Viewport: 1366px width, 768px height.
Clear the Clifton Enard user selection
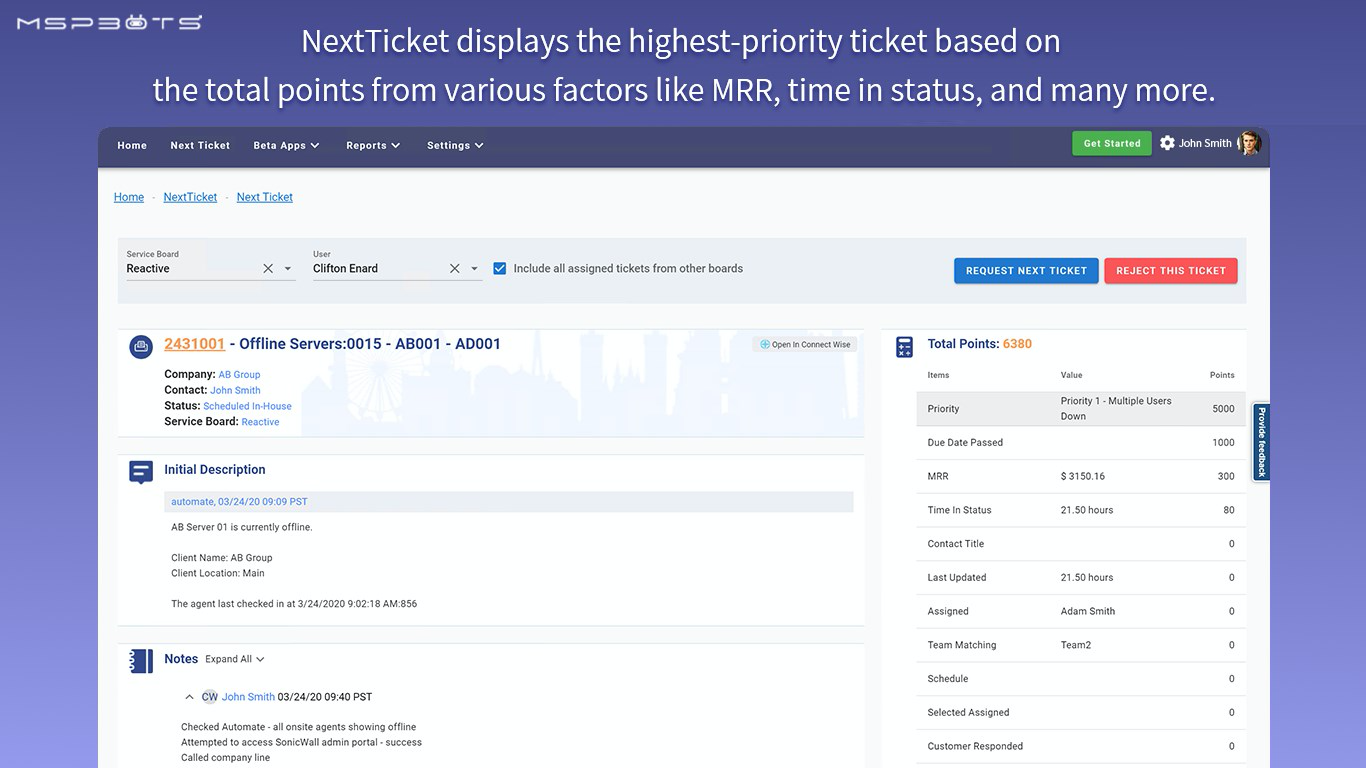(x=455, y=269)
